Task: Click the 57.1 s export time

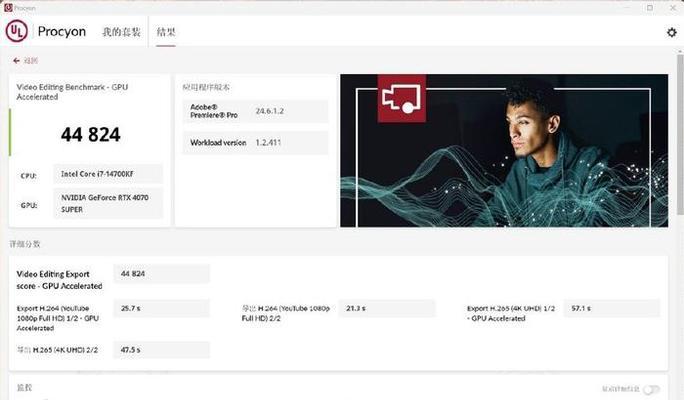Action: (612, 308)
